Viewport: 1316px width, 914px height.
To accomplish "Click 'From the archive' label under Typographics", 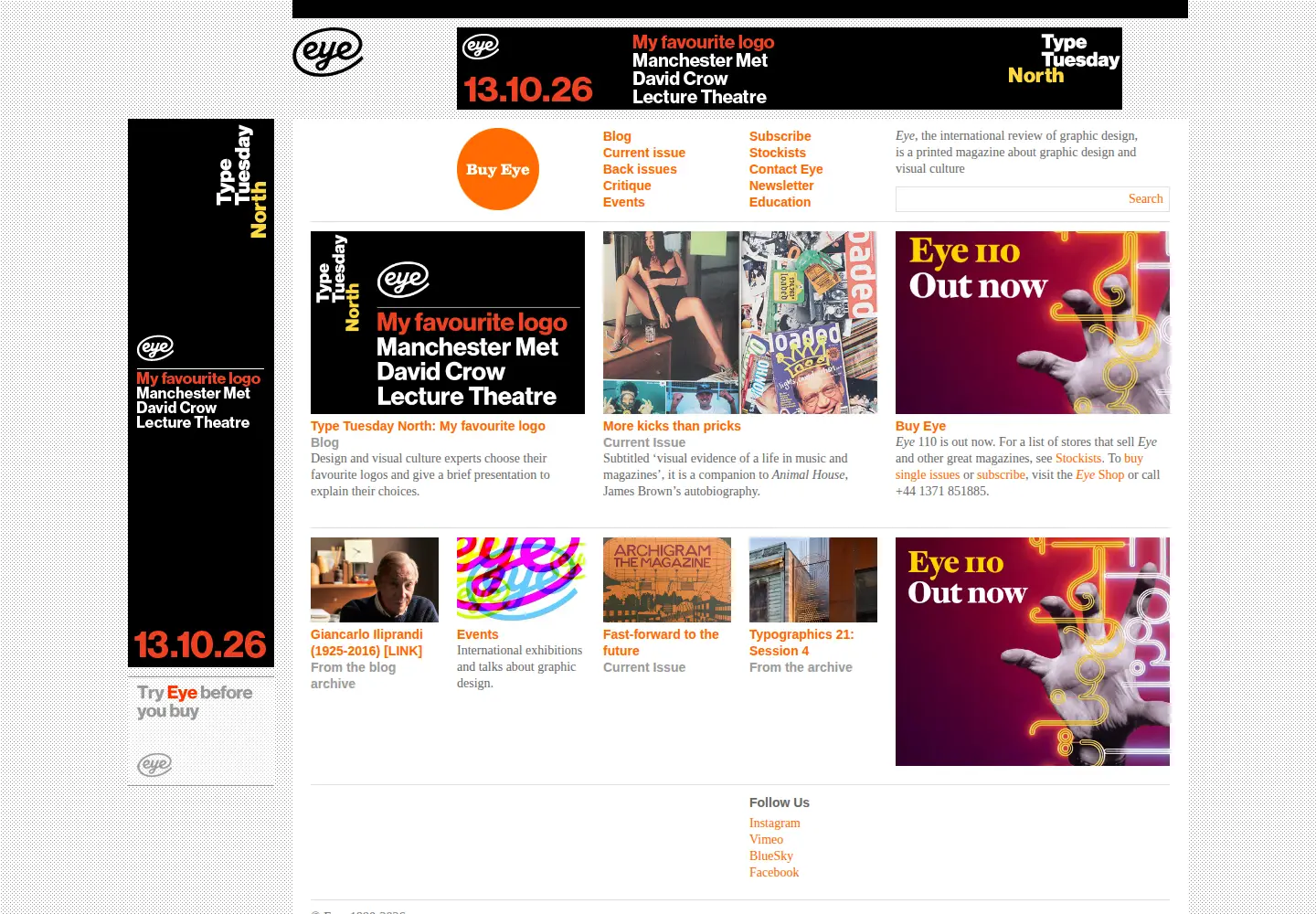I will 801,667.
